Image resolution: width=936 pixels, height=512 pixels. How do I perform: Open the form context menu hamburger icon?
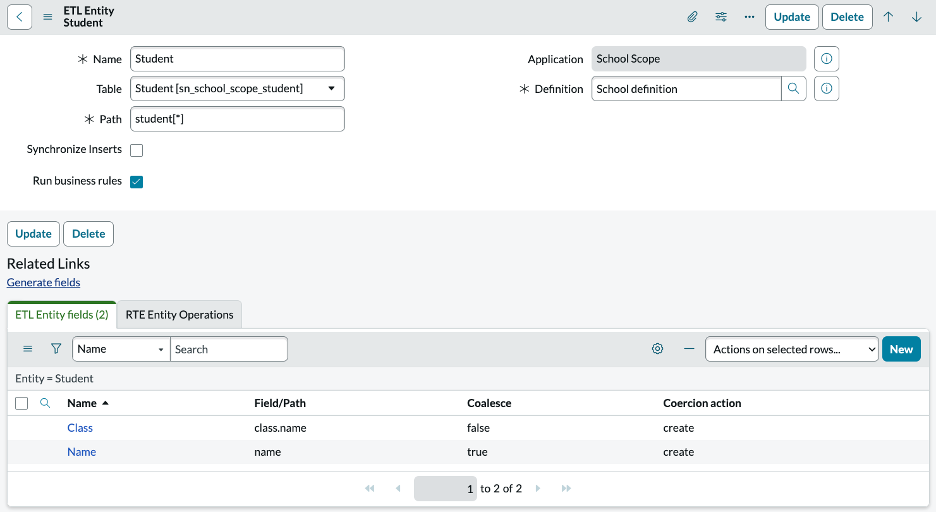pyautogui.click(x=48, y=17)
